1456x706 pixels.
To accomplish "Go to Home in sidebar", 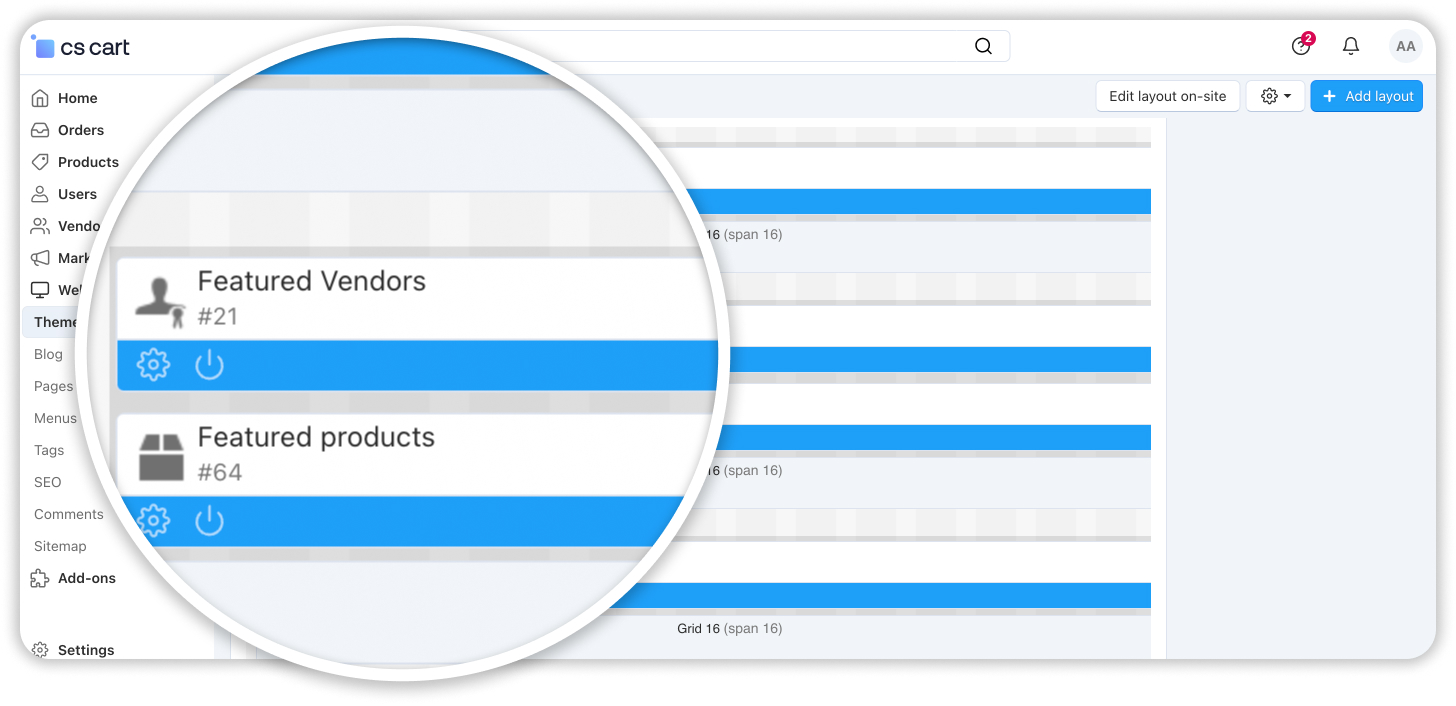I will point(77,98).
